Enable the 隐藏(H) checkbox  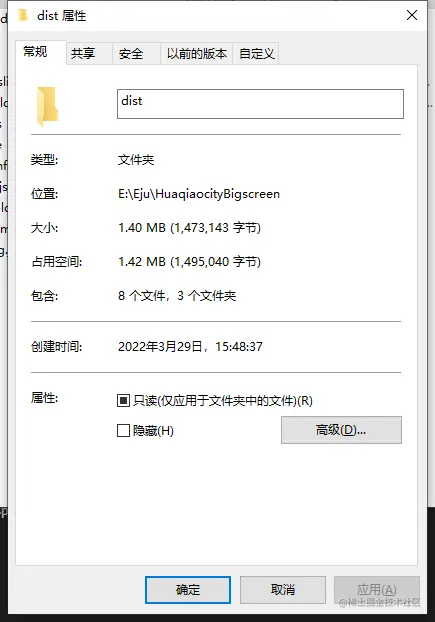123,431
